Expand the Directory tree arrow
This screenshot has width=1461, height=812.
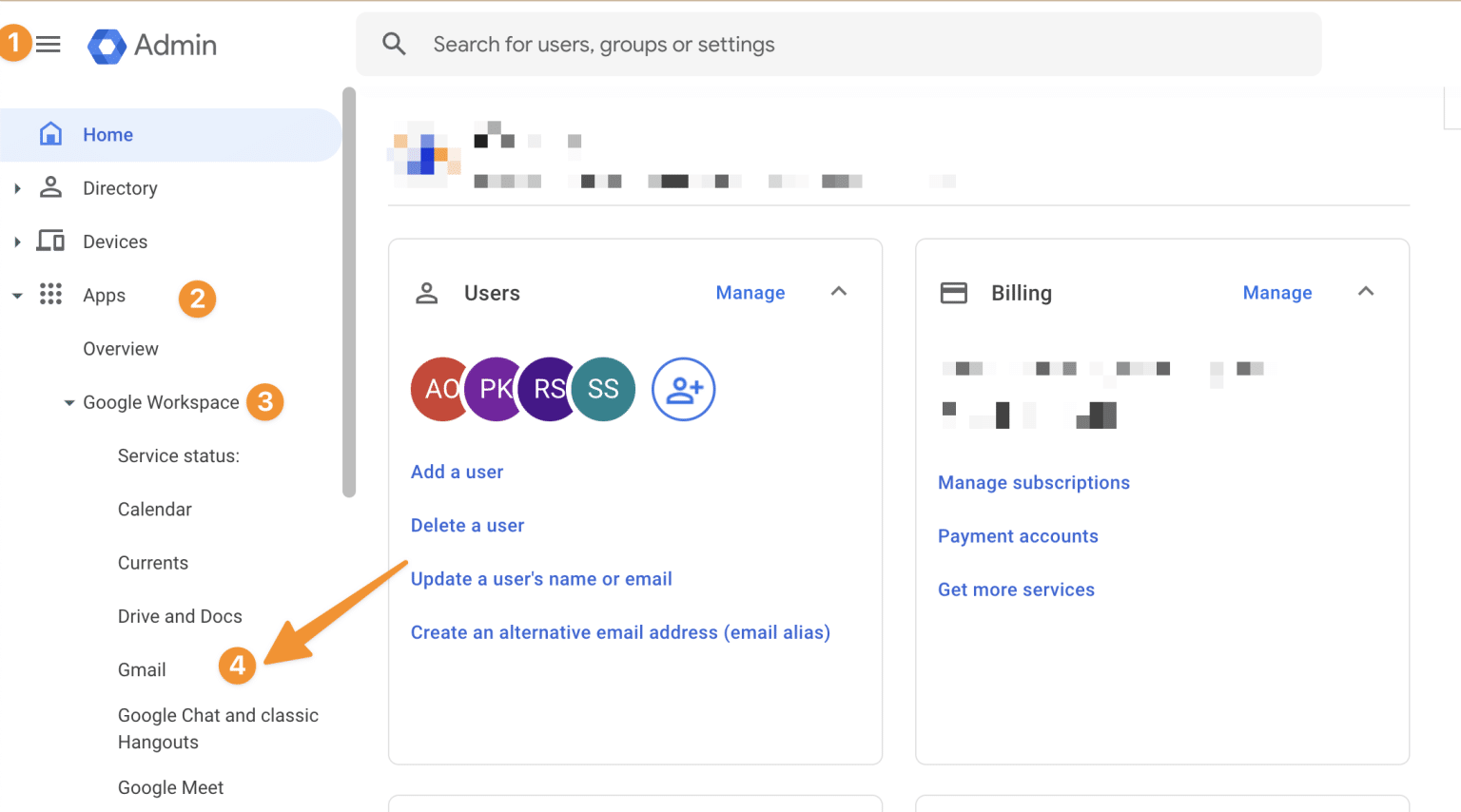pyautogui.click(x=17, y=188)
